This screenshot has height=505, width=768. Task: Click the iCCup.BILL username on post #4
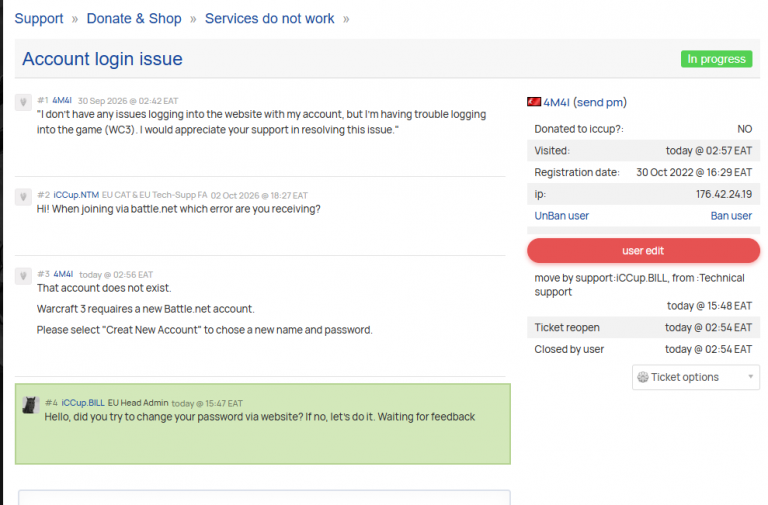(x=83, y=403)
